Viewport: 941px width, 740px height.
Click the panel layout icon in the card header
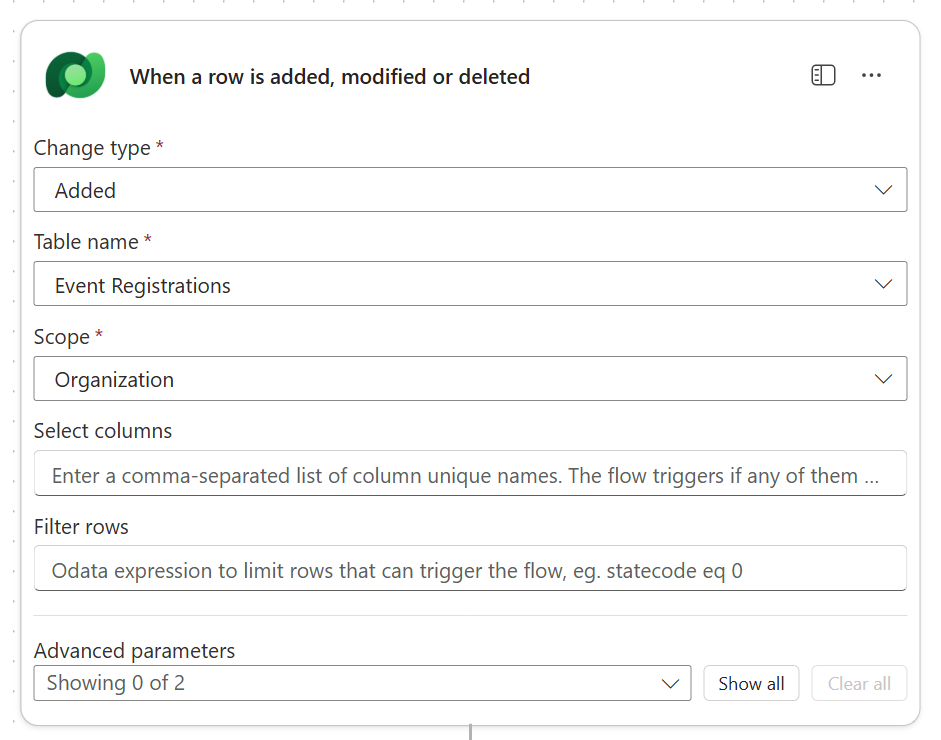(823, 76)
